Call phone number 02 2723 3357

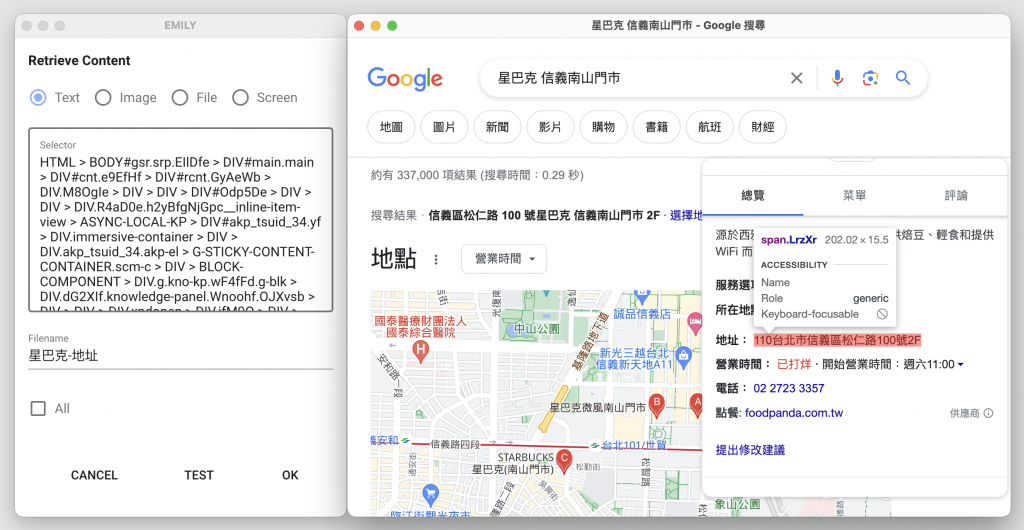click(x=789, y=388)
